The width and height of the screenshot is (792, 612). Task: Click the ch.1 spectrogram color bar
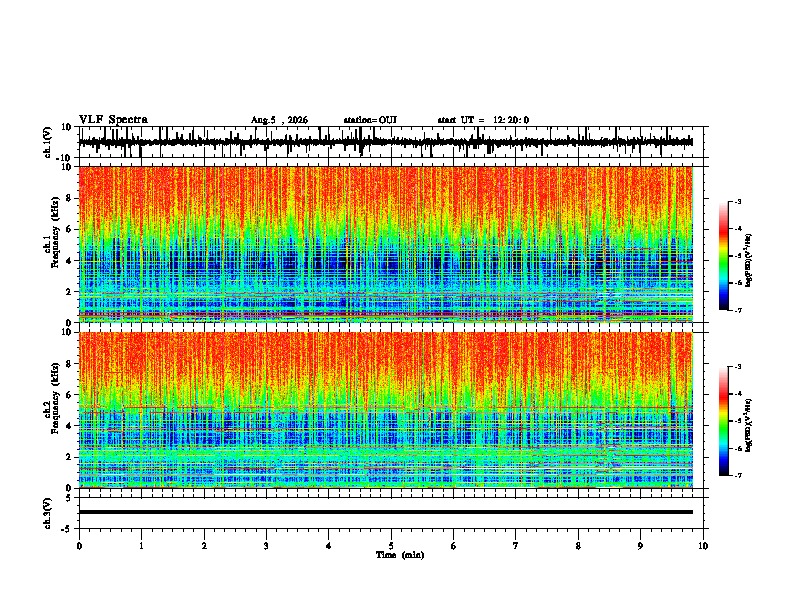pos(724,256)
